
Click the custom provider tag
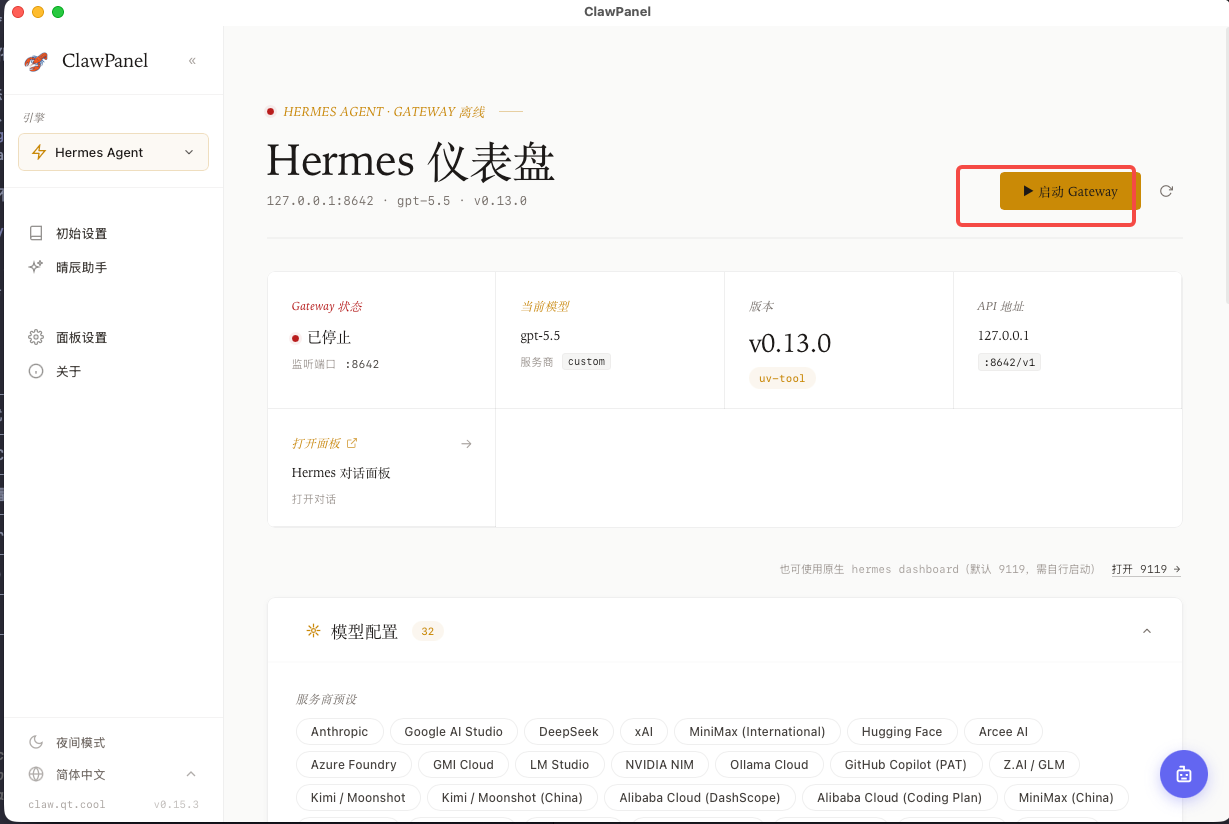[586, 362]
